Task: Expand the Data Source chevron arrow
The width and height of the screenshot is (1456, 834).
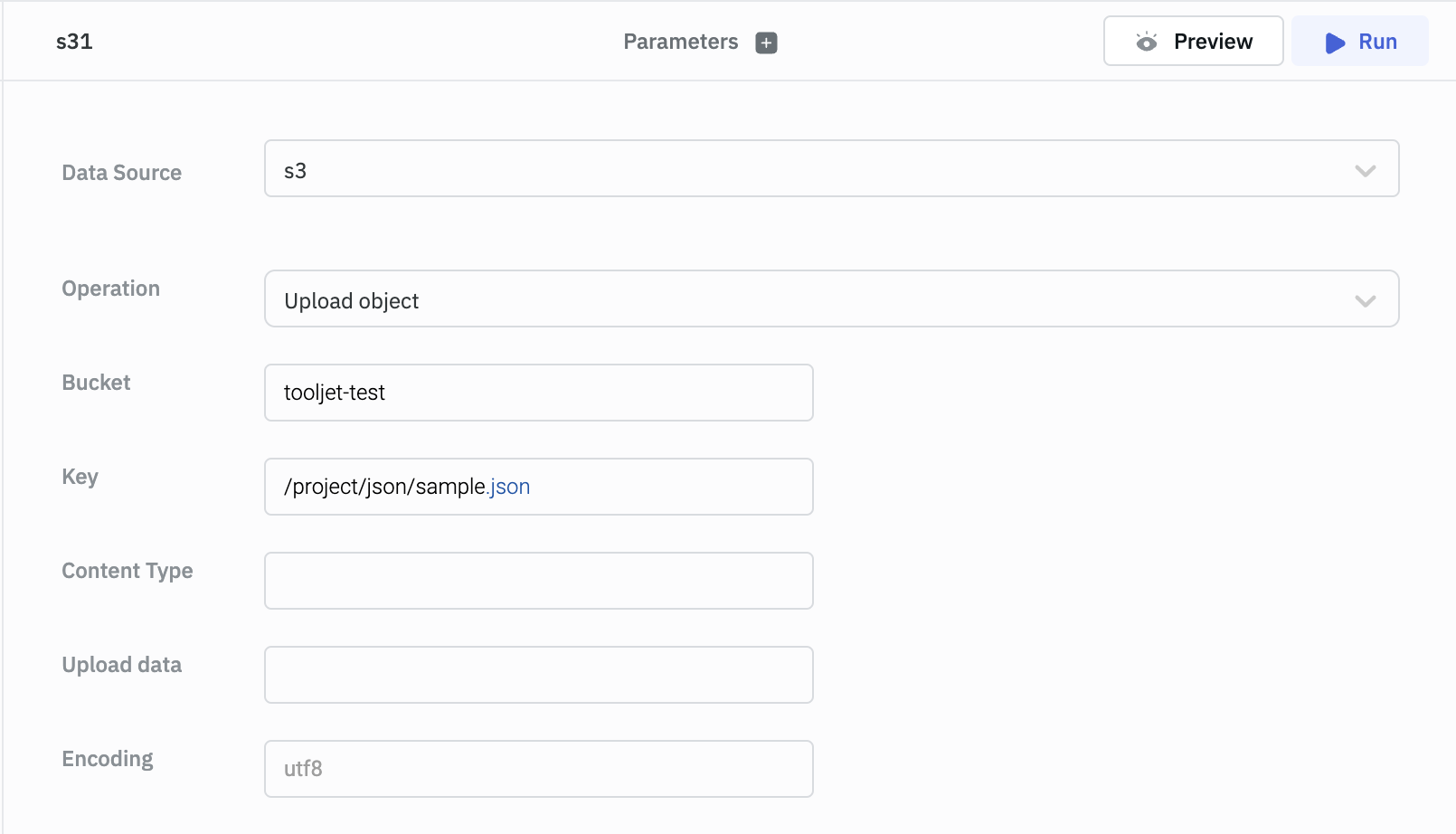Action: (x=1365, y=170)
